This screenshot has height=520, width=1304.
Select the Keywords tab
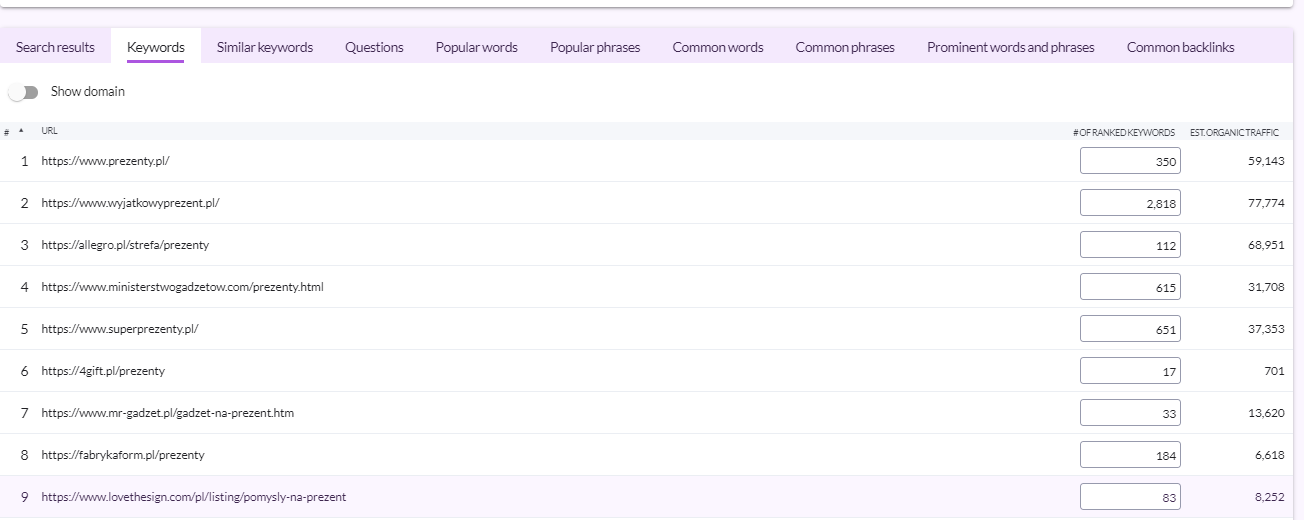pyautogui.click(x=156, y=47)
